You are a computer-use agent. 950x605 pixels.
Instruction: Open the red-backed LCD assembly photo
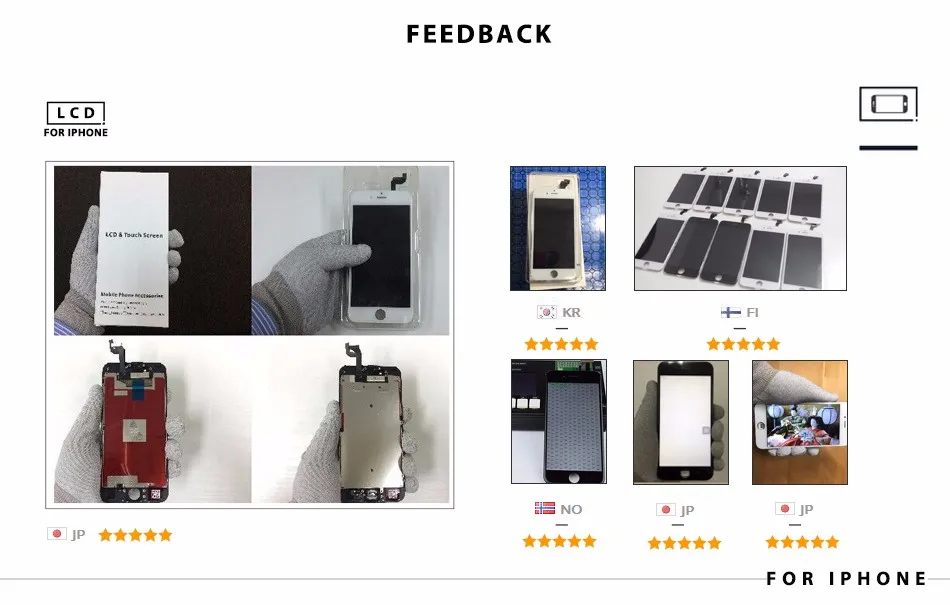coord(152,420)
